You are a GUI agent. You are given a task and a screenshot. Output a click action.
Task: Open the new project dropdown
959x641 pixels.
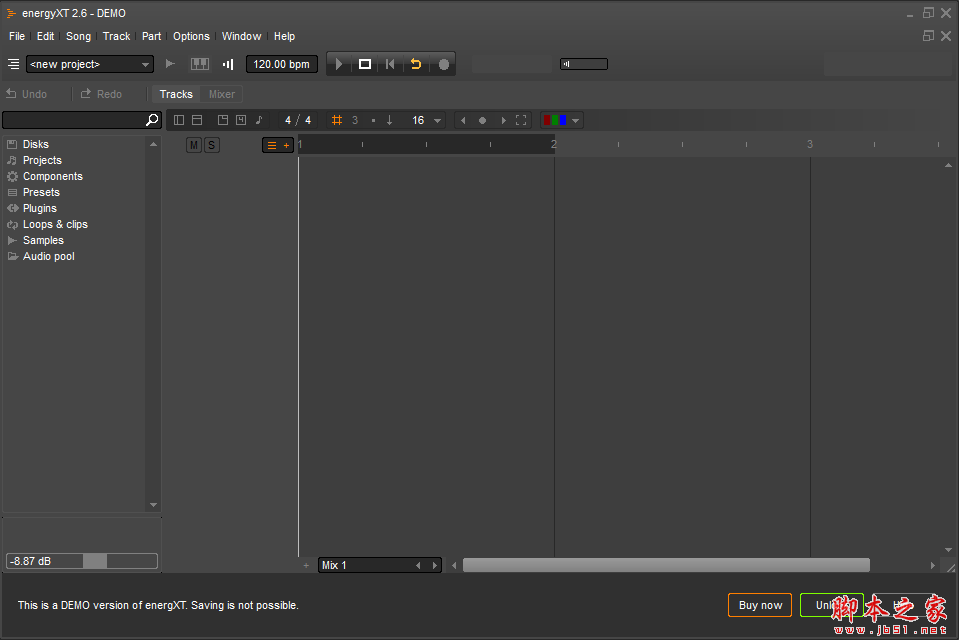click(90, 64)
